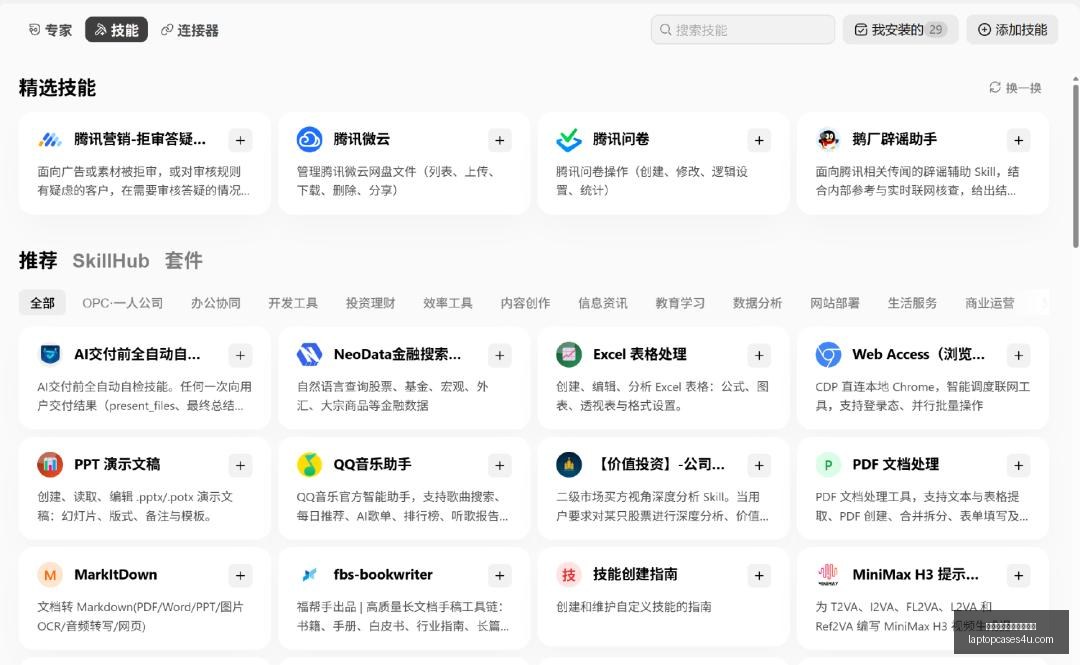Open the 【价值投资】-公司 card title

click(659, 464)
